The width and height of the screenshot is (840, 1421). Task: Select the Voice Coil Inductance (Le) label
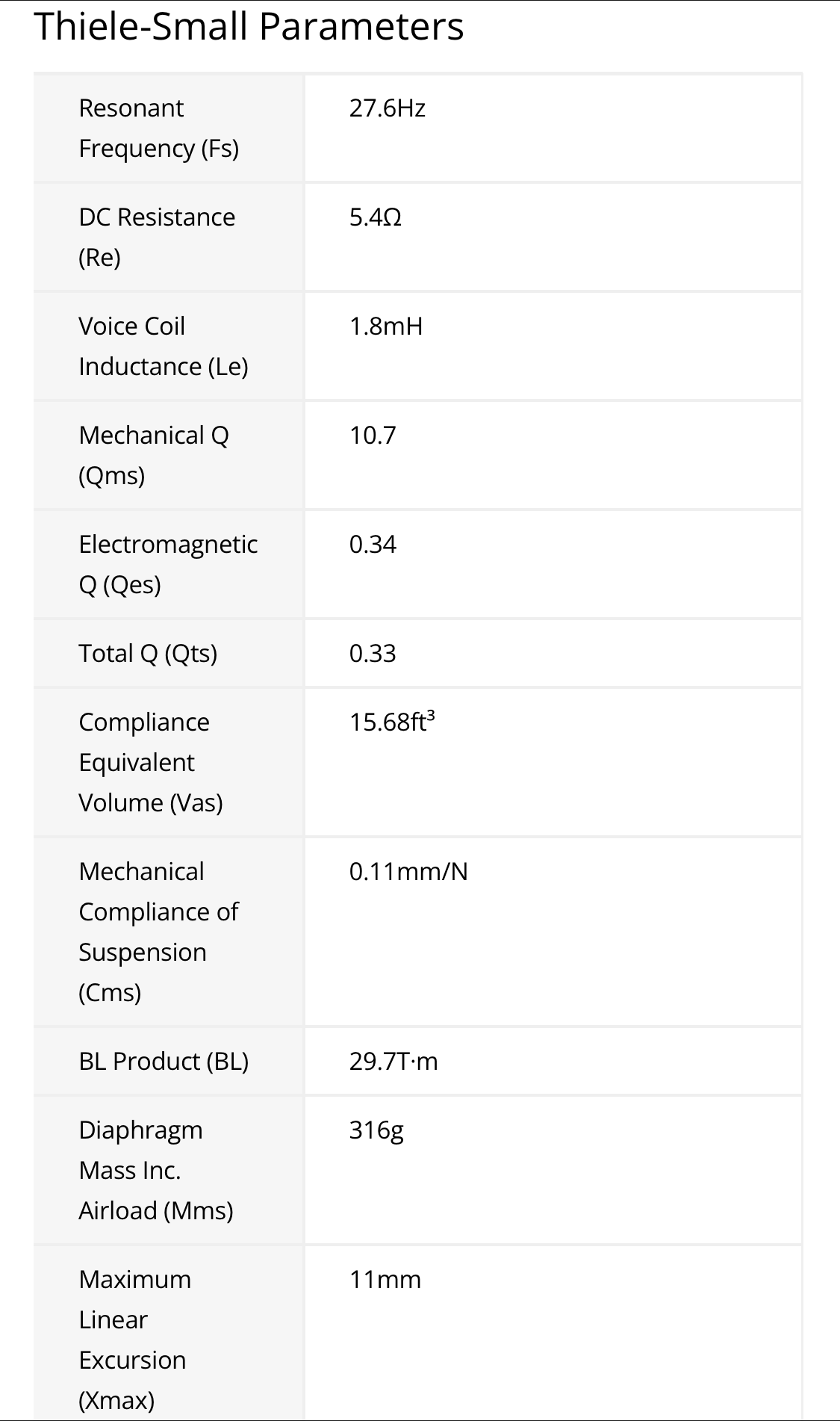[164, 347]
